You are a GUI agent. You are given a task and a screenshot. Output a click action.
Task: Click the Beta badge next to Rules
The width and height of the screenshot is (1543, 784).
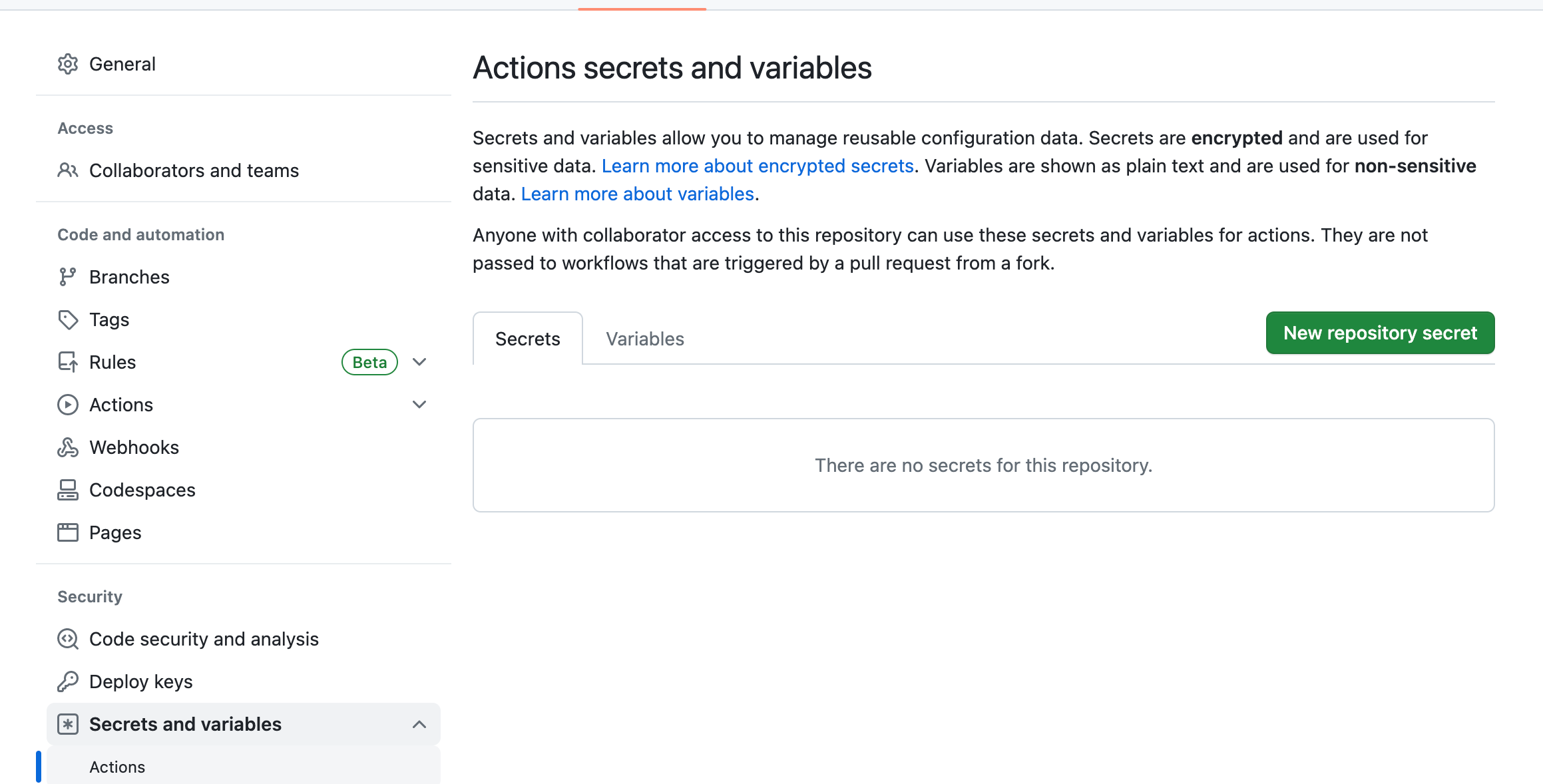pyautogui.click(x=369, y=362)
